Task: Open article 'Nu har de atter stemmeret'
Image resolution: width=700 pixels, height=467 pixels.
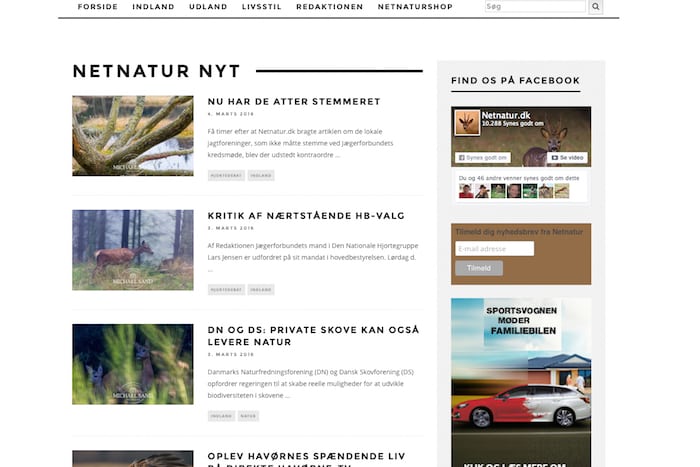Action: (x=294, y=102)
